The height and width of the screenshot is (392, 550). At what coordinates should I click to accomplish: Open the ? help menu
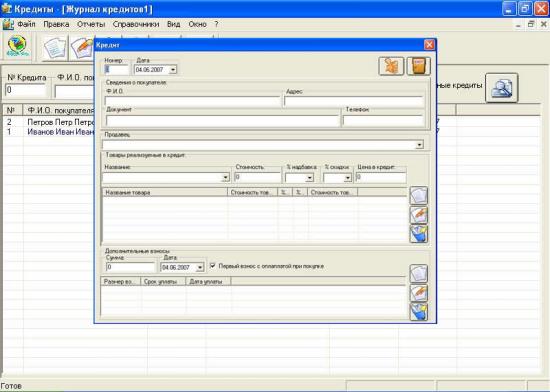(x=216, y=24)
